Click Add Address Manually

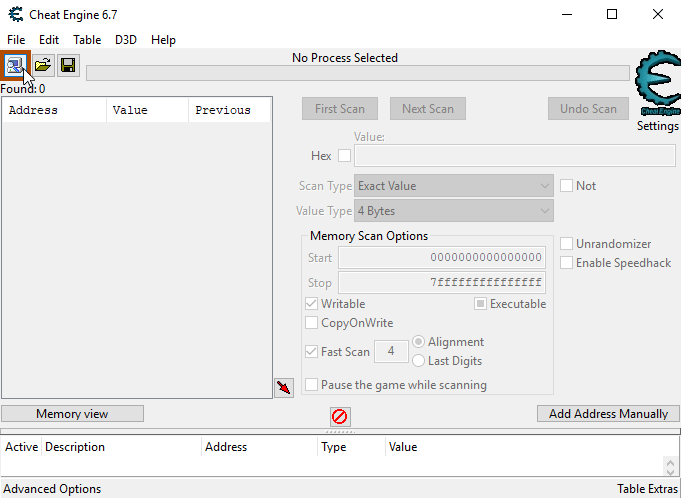(608, 414)
